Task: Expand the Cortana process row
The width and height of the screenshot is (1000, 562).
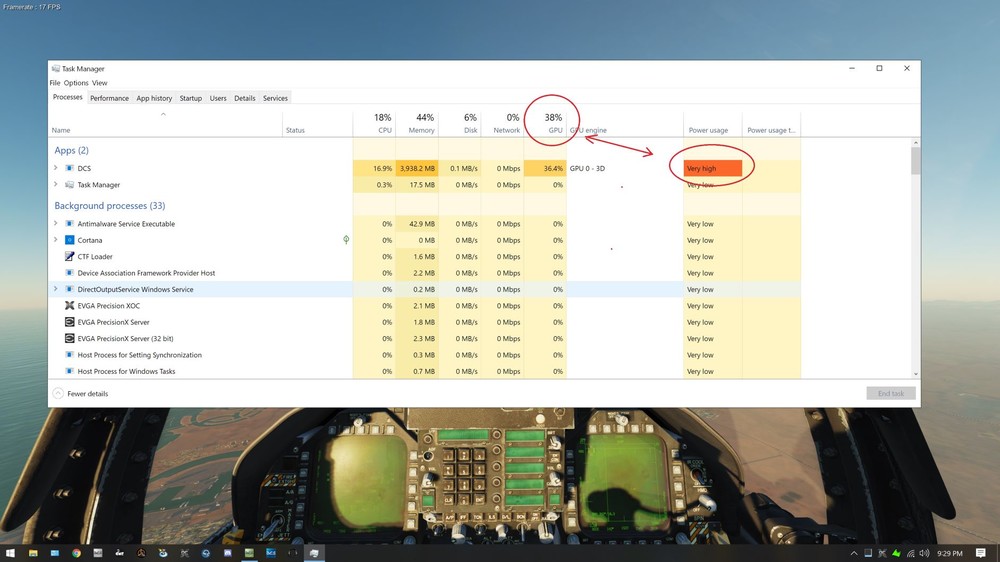Action: point(55,240)
